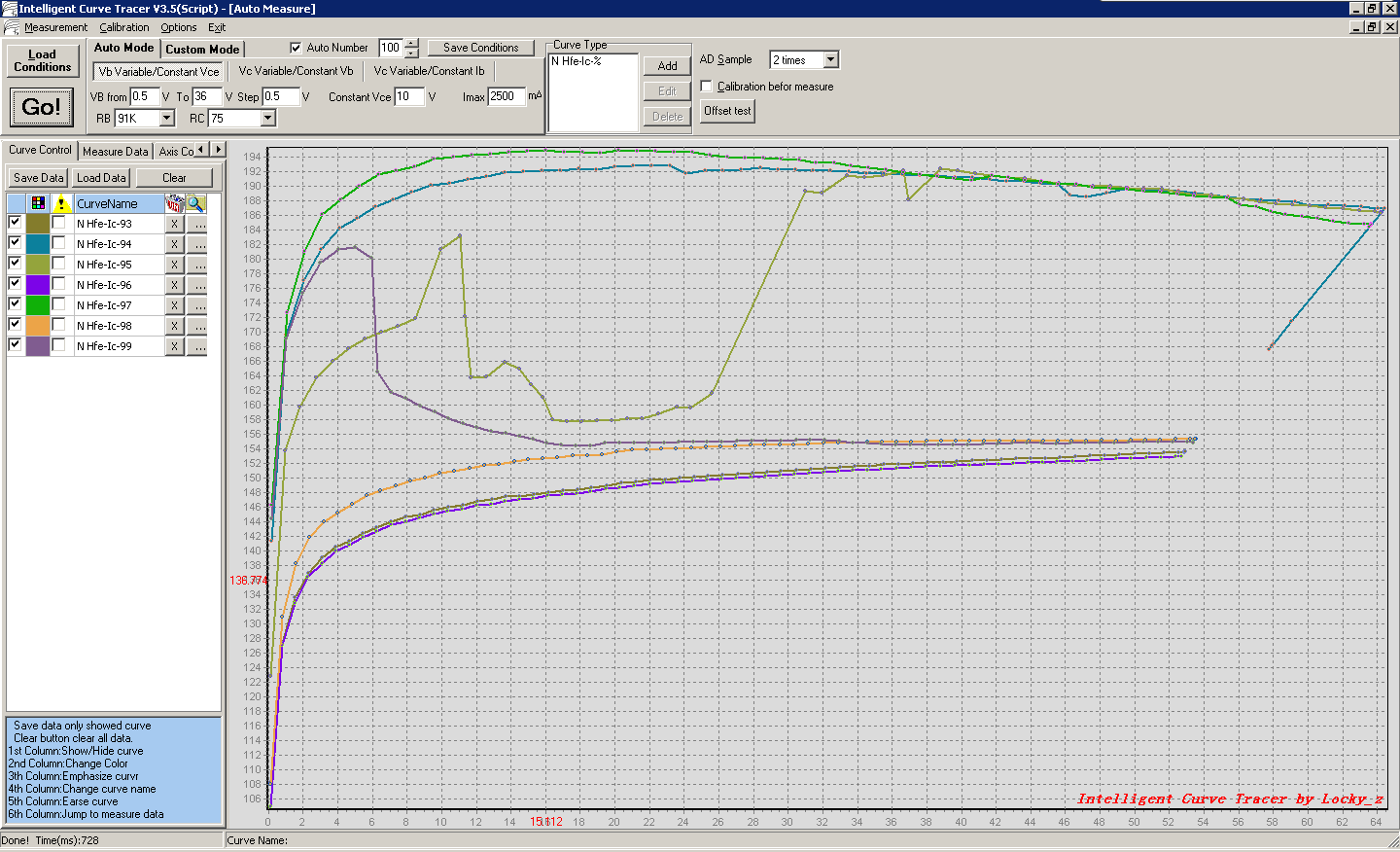Jump to measure data for N Hfe-Ic-97

pos(197,305)
